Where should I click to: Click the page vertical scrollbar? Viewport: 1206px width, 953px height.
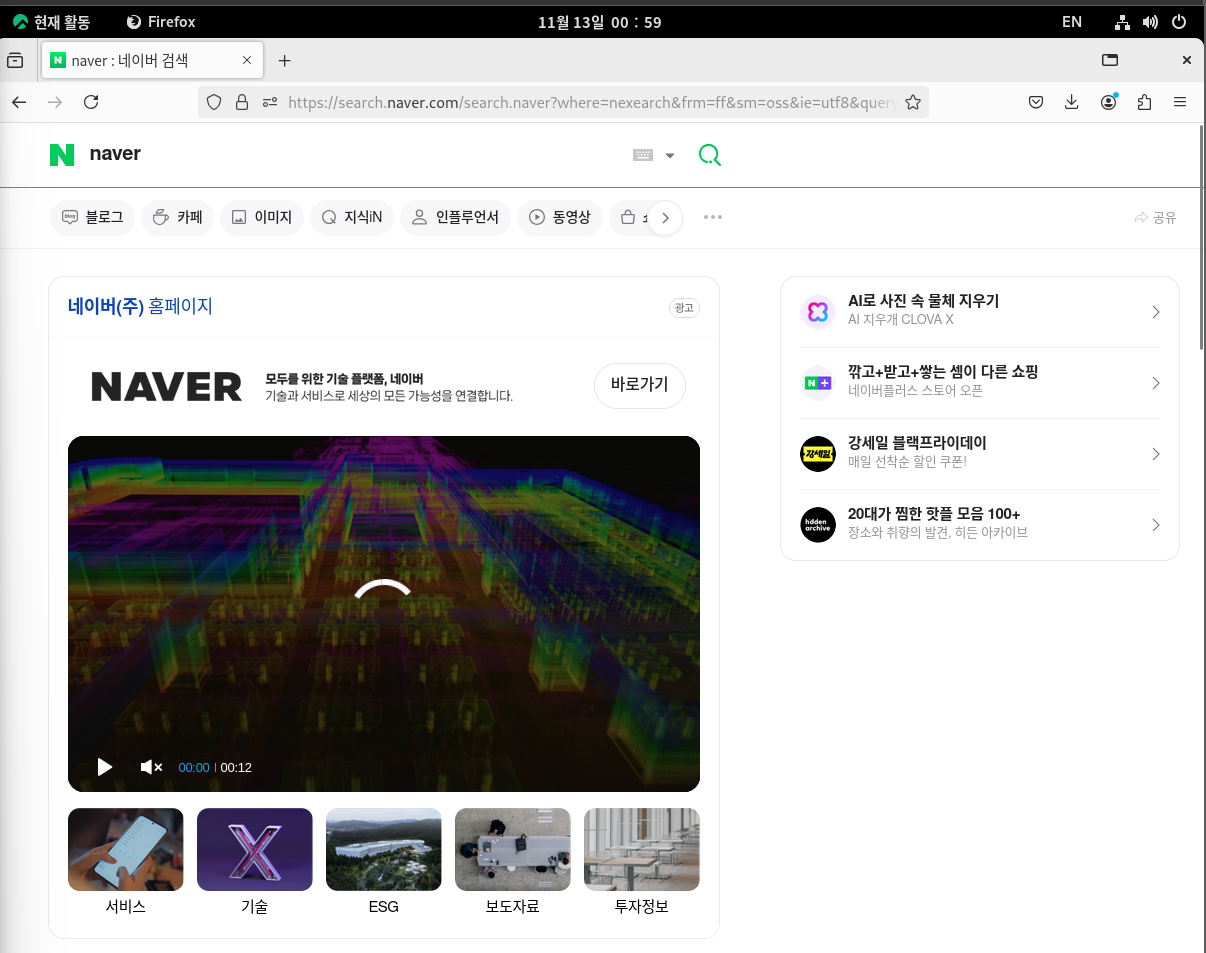(x=1201, y=236)
